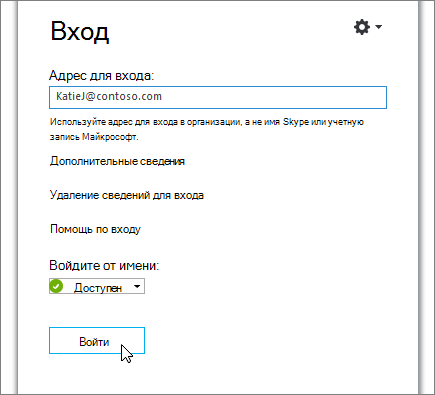Click the Вход heading text
The width and height of the screenshot is (435, 395).
click(x=80, y=32)
